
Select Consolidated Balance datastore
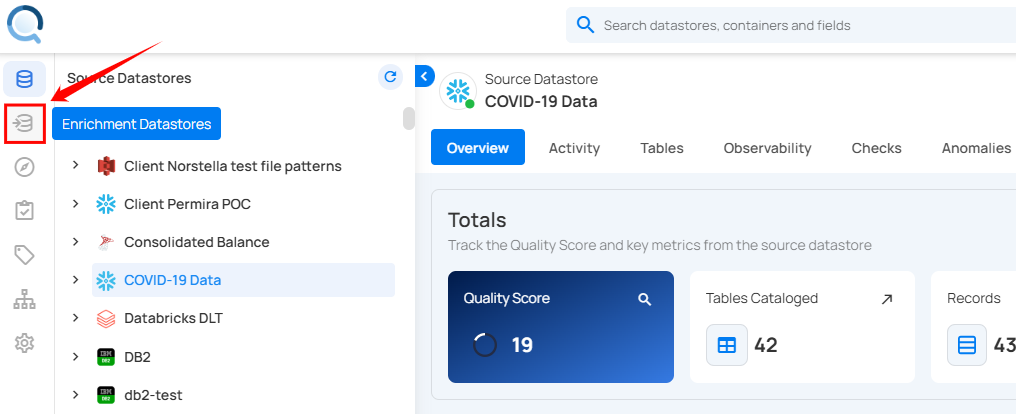click(196, 242)
